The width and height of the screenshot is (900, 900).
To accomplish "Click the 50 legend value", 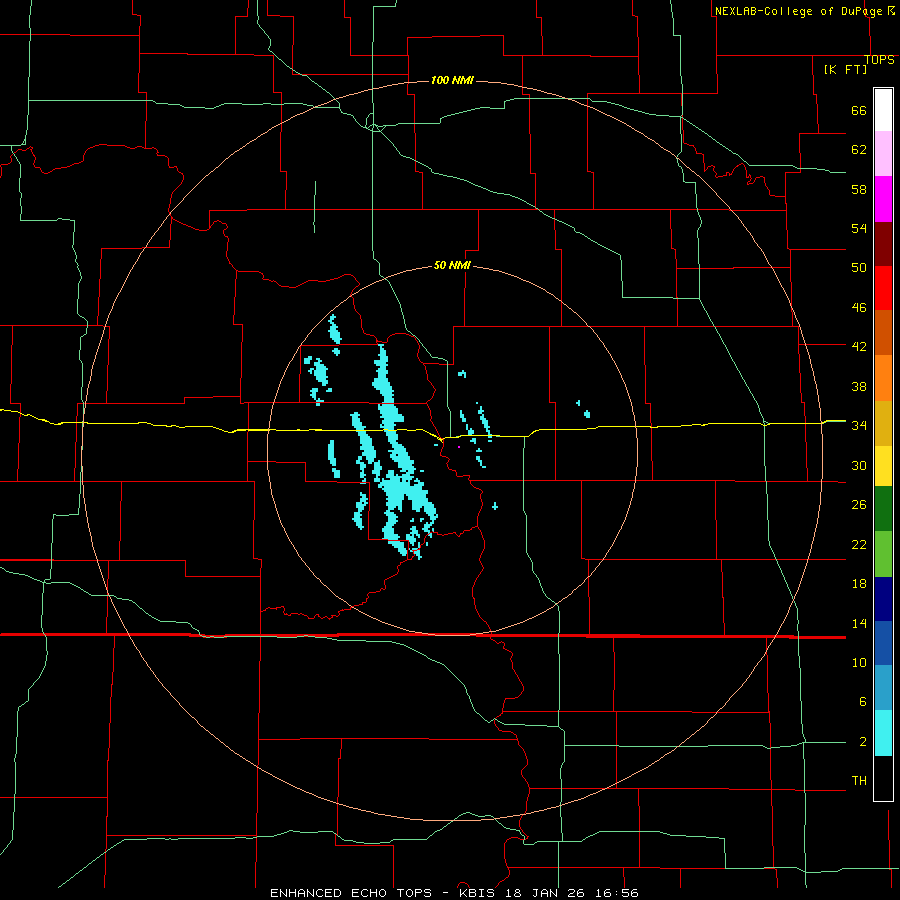I will 859,267.
